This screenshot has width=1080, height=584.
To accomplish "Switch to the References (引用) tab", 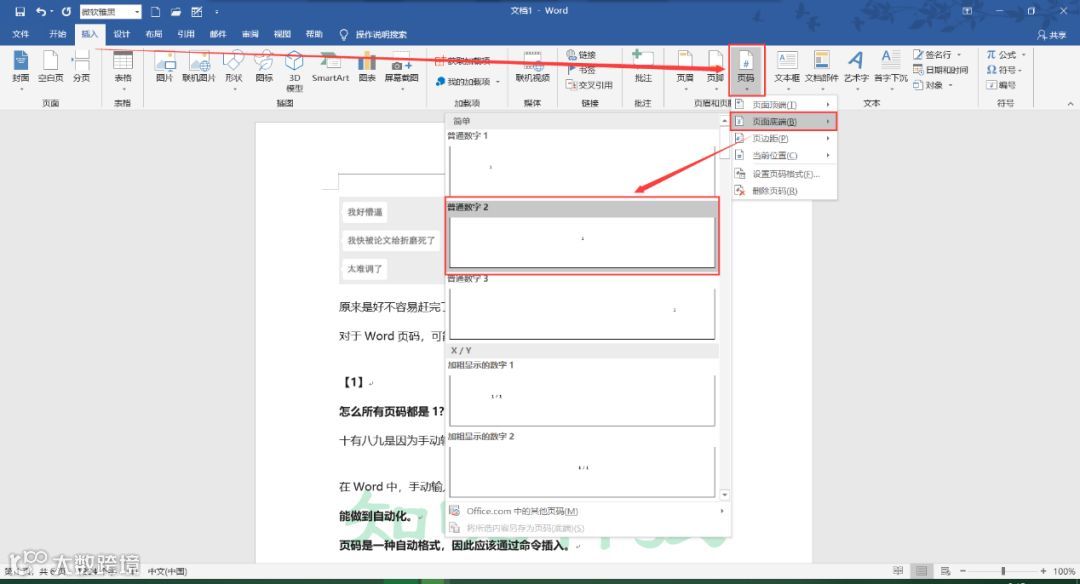I will [x=186, y=34].
